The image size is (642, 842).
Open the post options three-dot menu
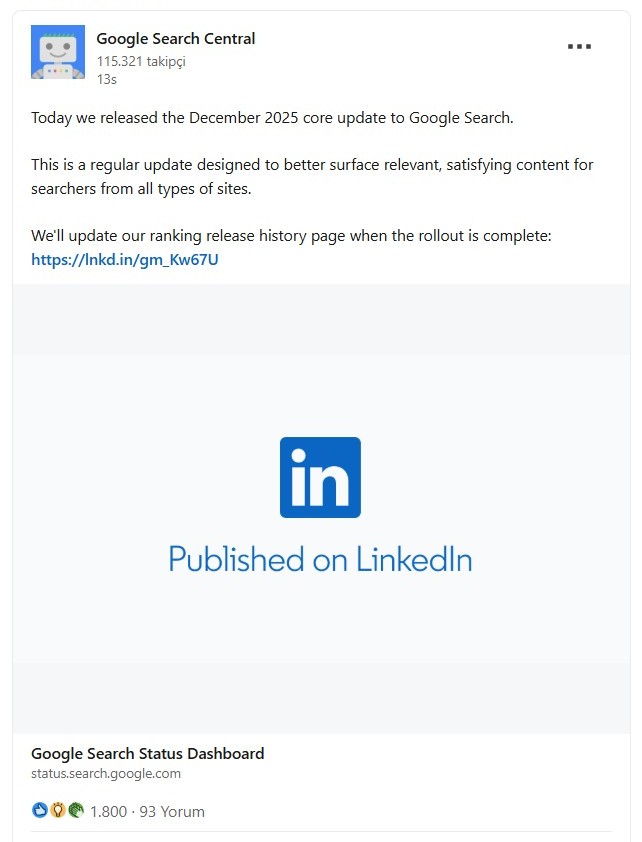click(579, 47)
